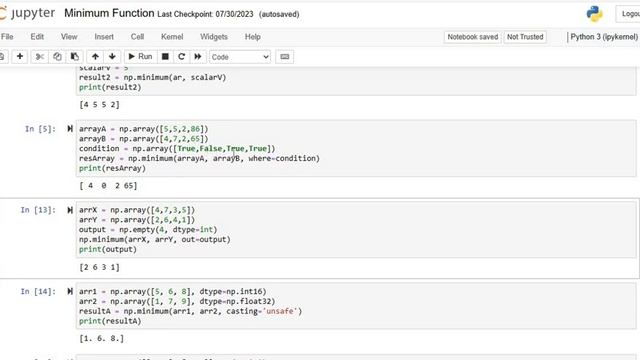Open the command palette keyboard icon
The width and height of the screenshot is (640, 360).
[285, 57]
